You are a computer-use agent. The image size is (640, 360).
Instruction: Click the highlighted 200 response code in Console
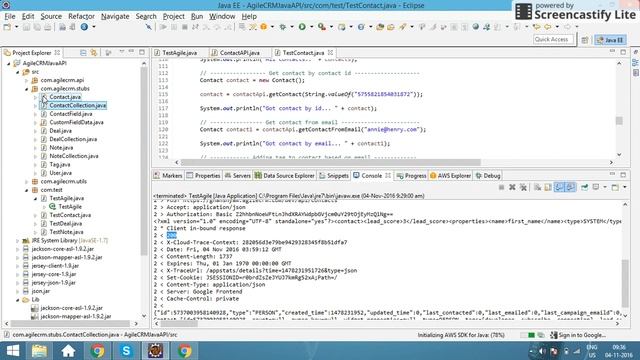point(171,236)
